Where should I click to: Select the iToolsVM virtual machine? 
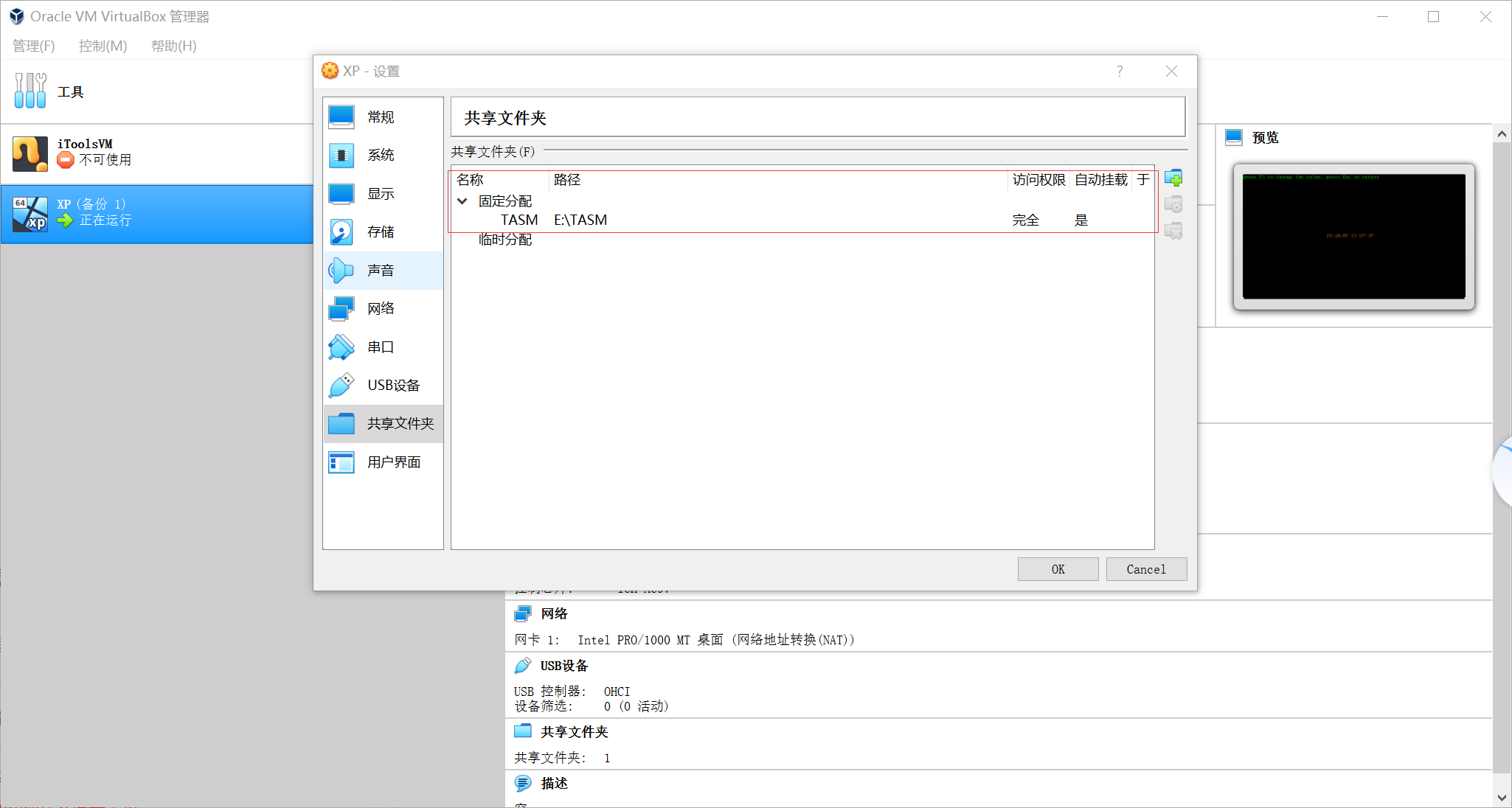point(157,153)
